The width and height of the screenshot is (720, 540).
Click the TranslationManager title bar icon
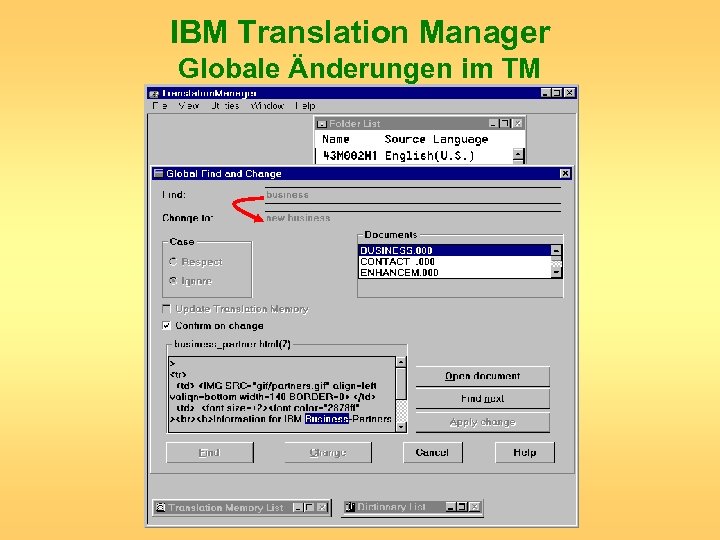click(154, 94)
